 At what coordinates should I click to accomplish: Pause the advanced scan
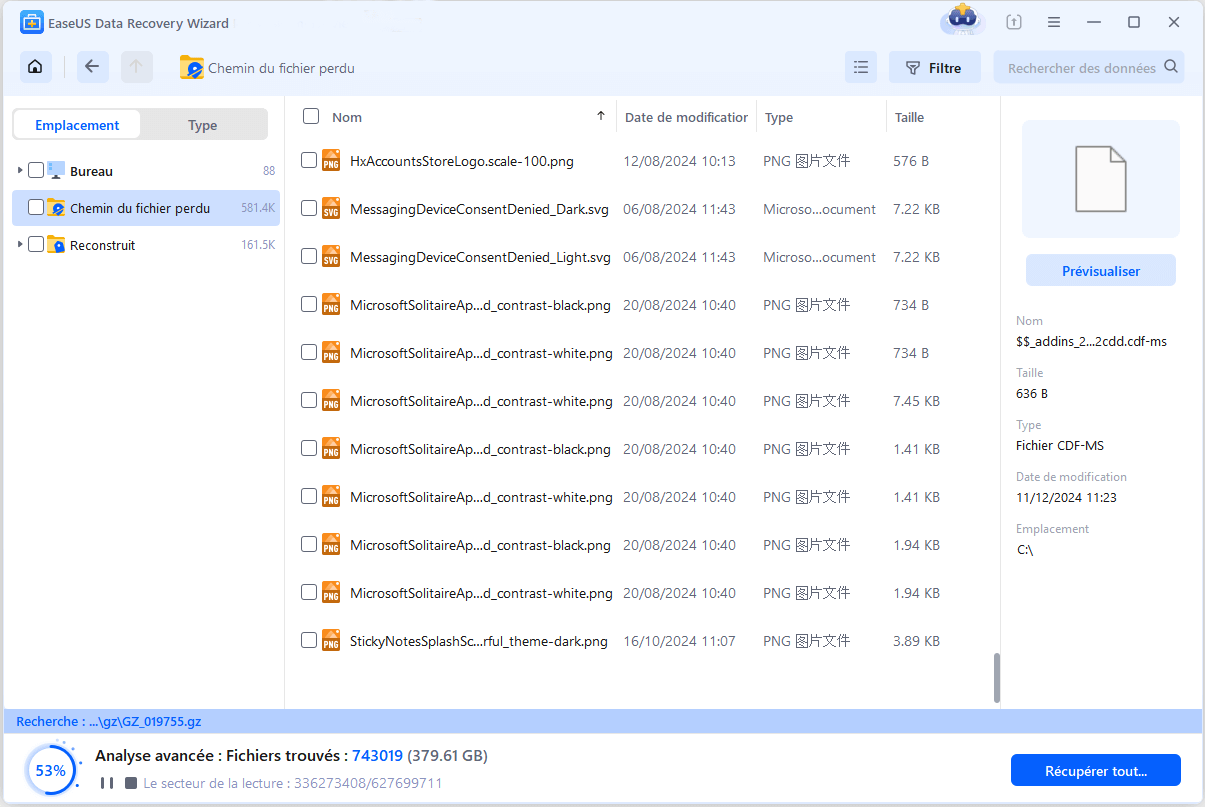coord(106,783)
